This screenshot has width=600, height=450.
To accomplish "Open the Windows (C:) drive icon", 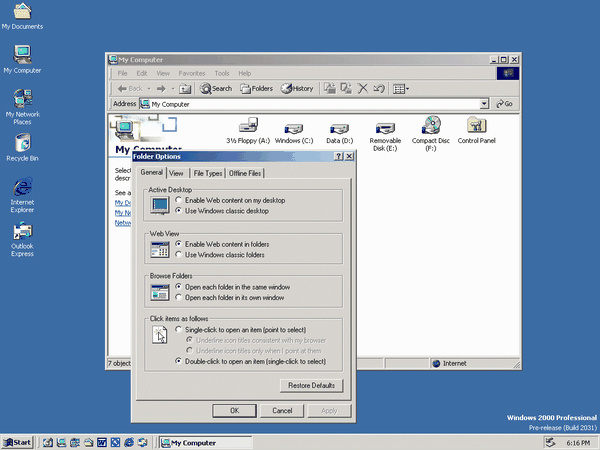I will (x=294, y=133).
